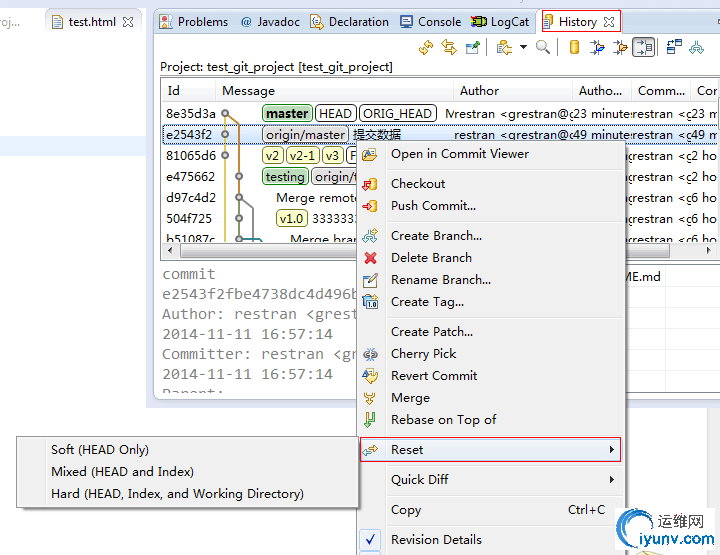Open the Declaration tab
This screenshot has height=555, width=720.
pyautogui.click(x=349, y=22)
